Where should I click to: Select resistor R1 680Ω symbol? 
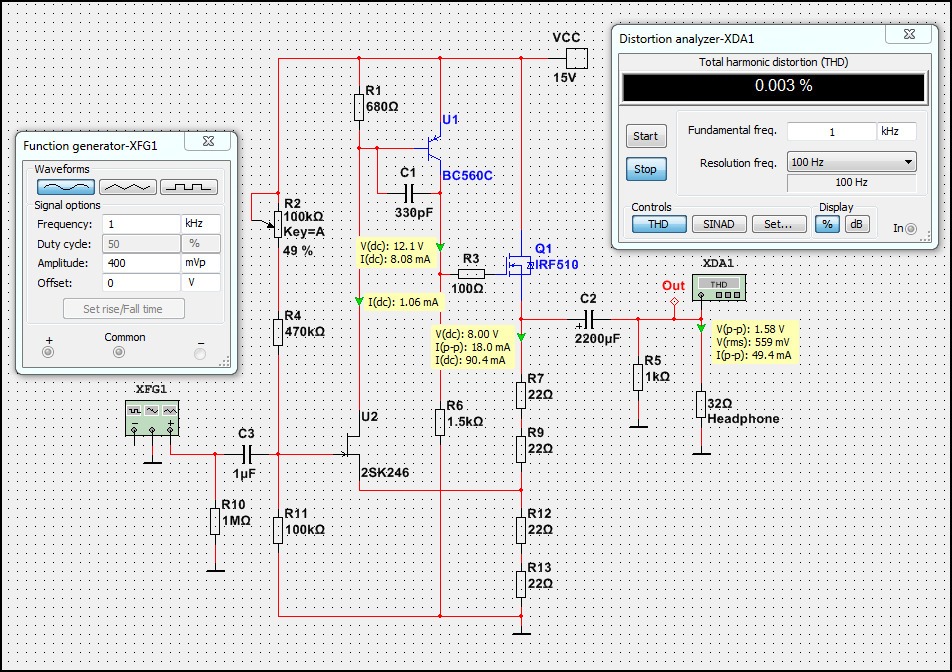click(x=359, y=107)
